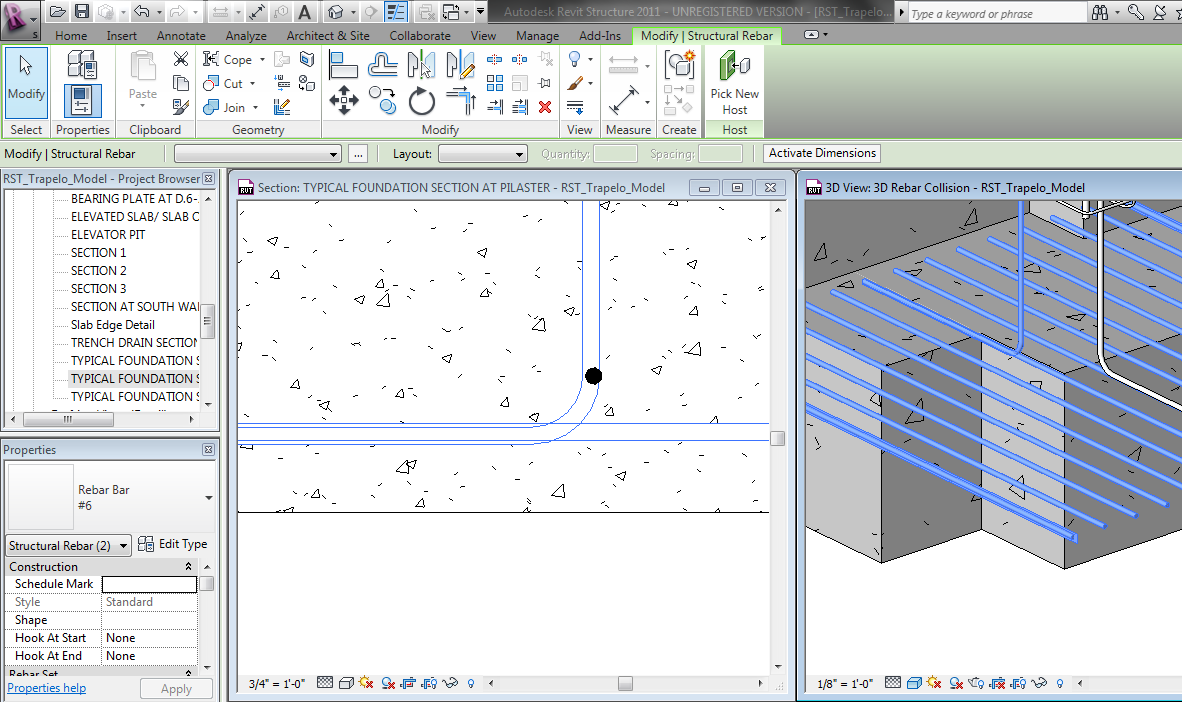Image resolution: width=1182 pixels, height=702 pixels.
Task: Click the Cope geometry tool
Action: [228, 59]
